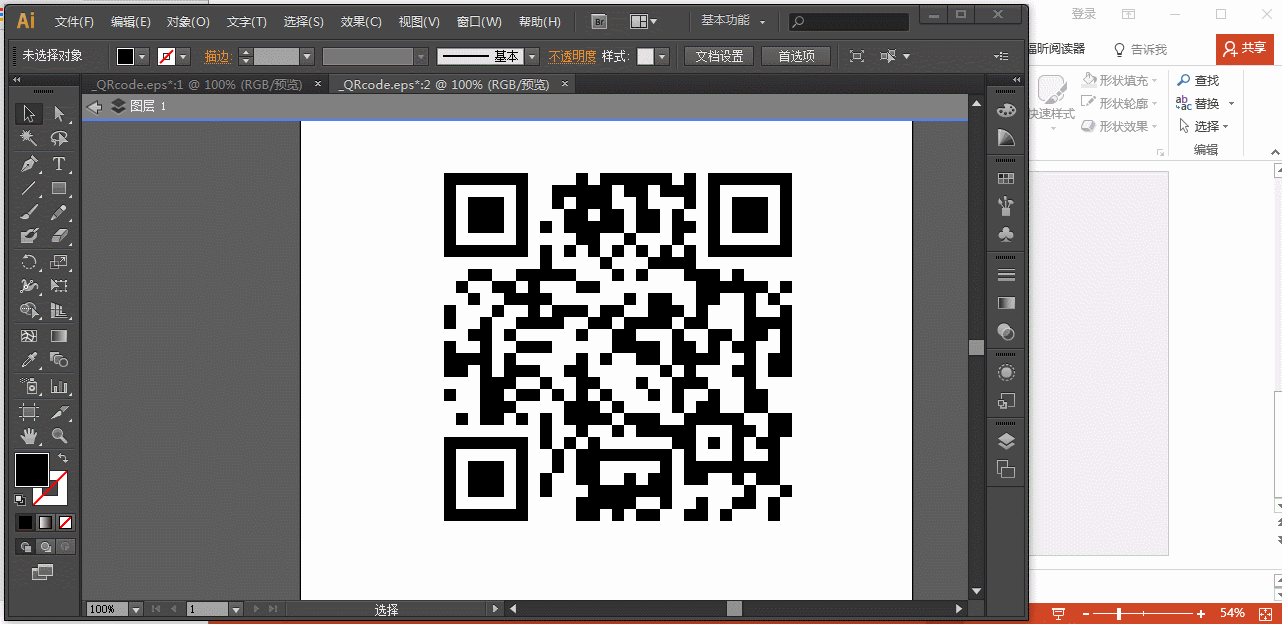Open the Layers panel icon
The height and width of the screenshot is (624, 1282).
(1006, 441)
